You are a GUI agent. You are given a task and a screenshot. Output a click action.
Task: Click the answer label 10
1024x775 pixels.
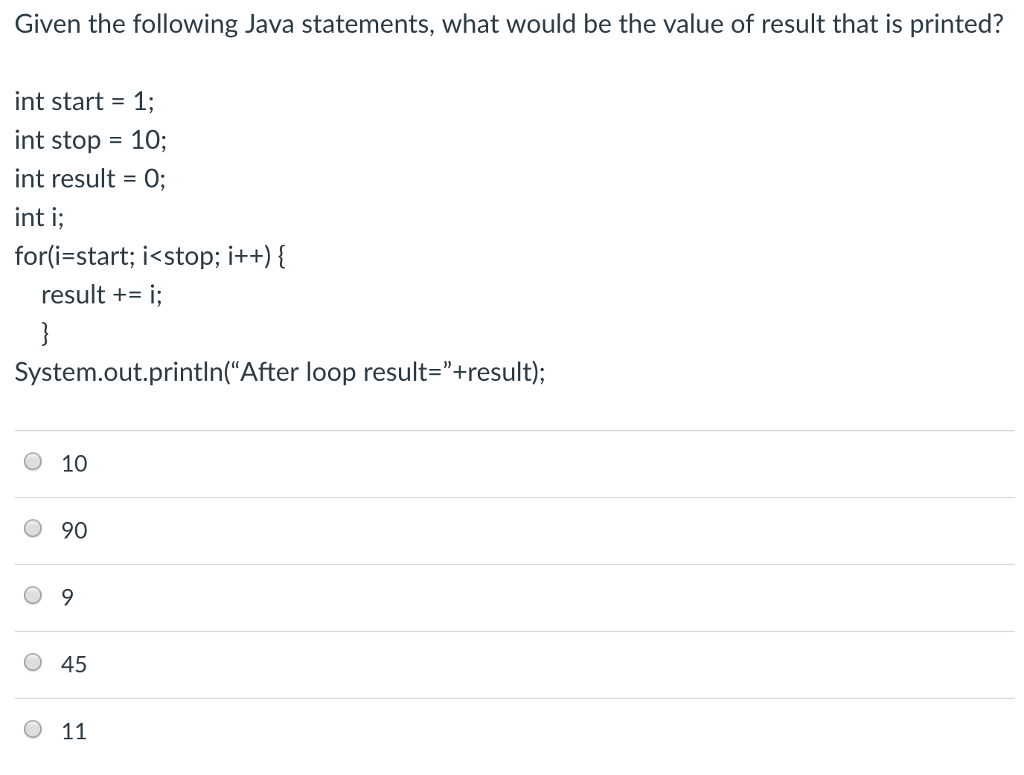point(73,463)
